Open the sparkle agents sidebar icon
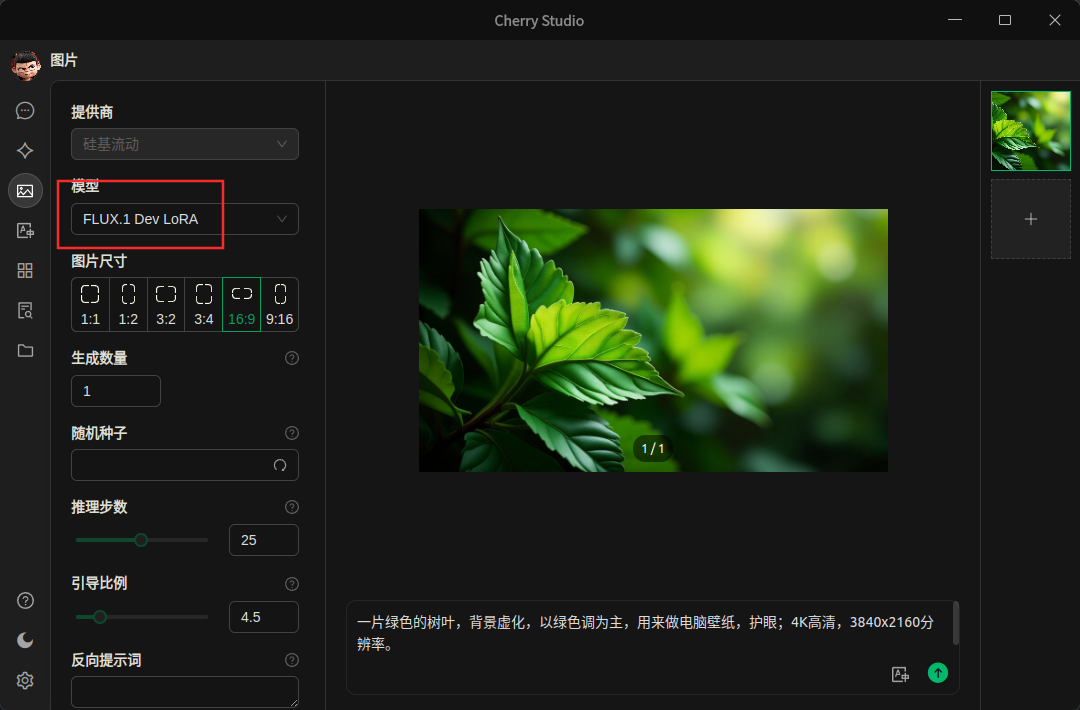 pyautogui.click(x=25, y=151)
